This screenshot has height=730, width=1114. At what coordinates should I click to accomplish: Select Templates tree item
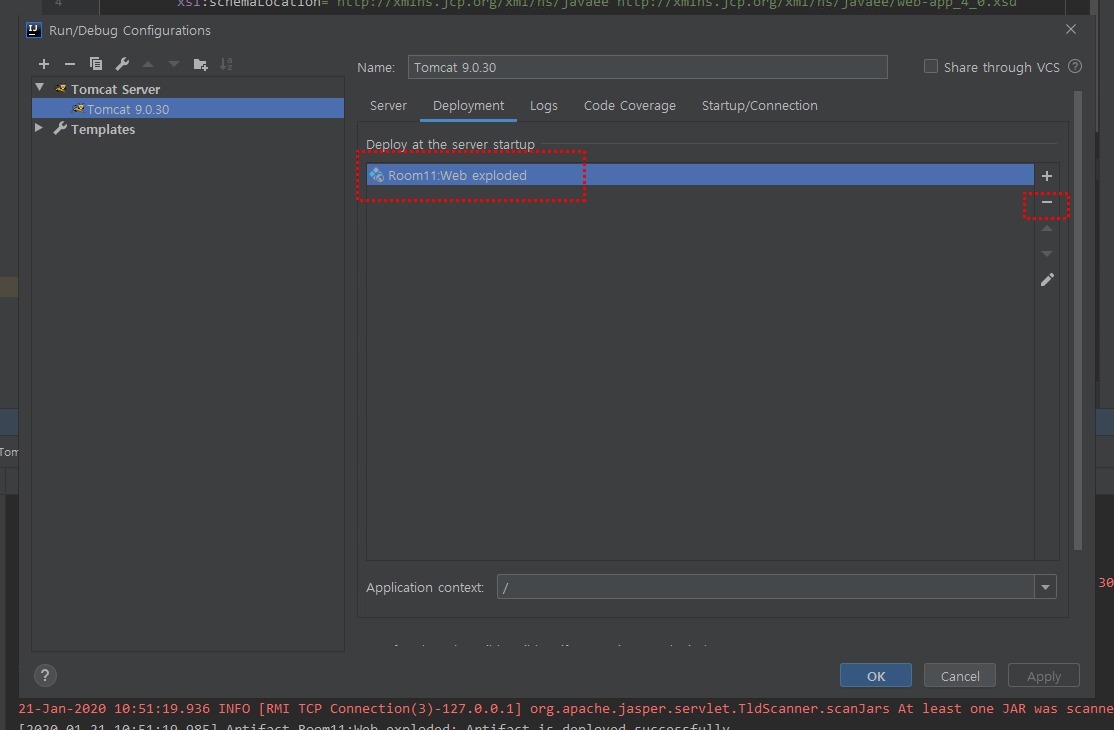point(102,129)
